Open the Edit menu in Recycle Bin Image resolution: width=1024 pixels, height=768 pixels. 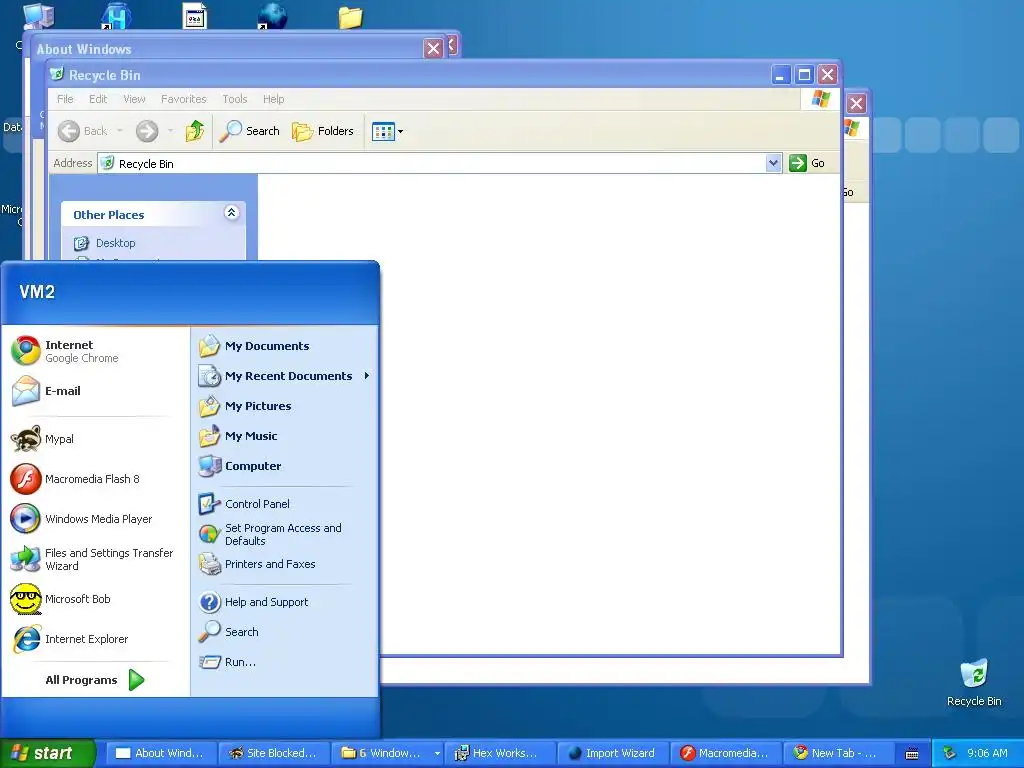[98, 99]
